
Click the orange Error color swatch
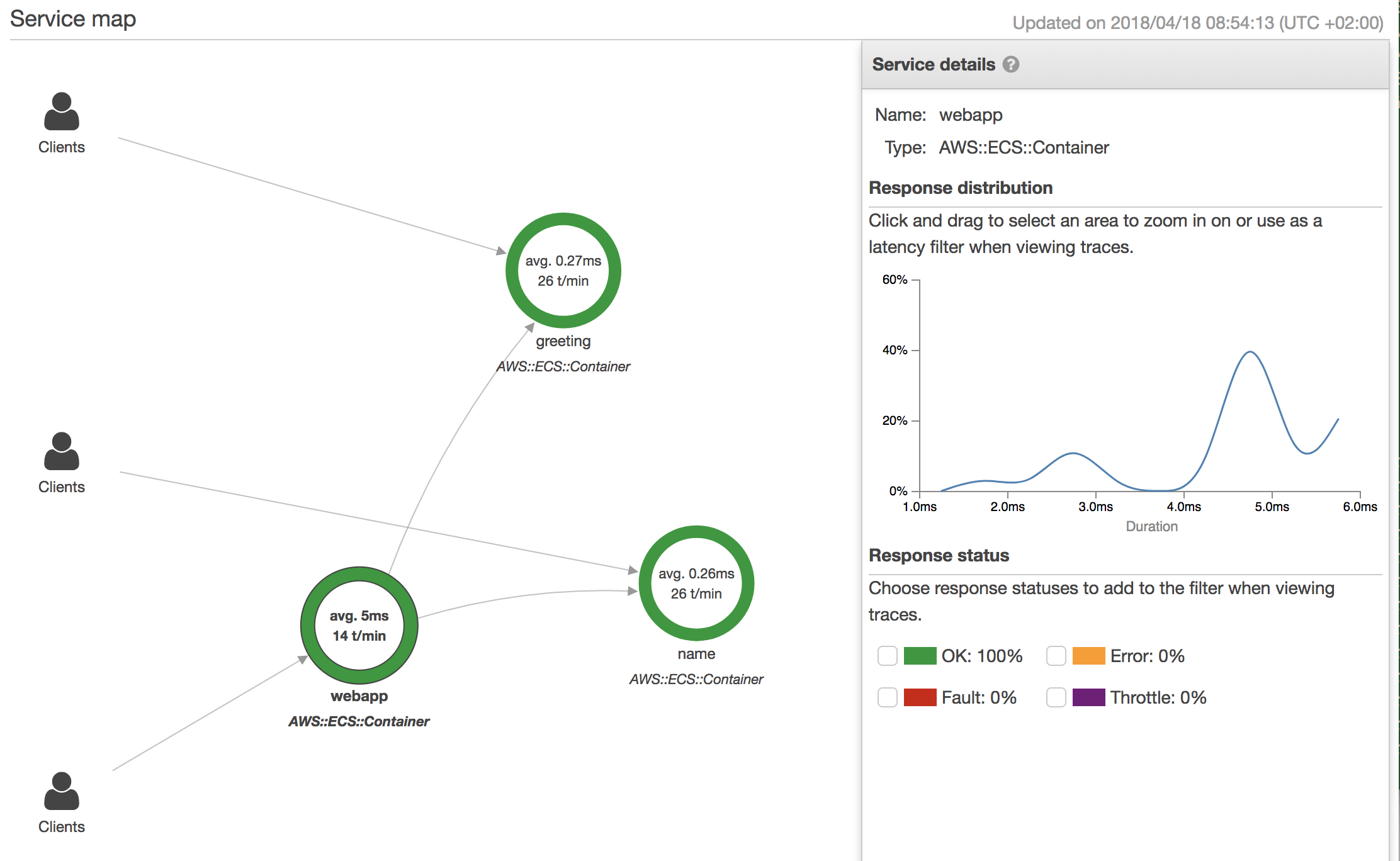pyautogui.click(x=1088, y=656)
